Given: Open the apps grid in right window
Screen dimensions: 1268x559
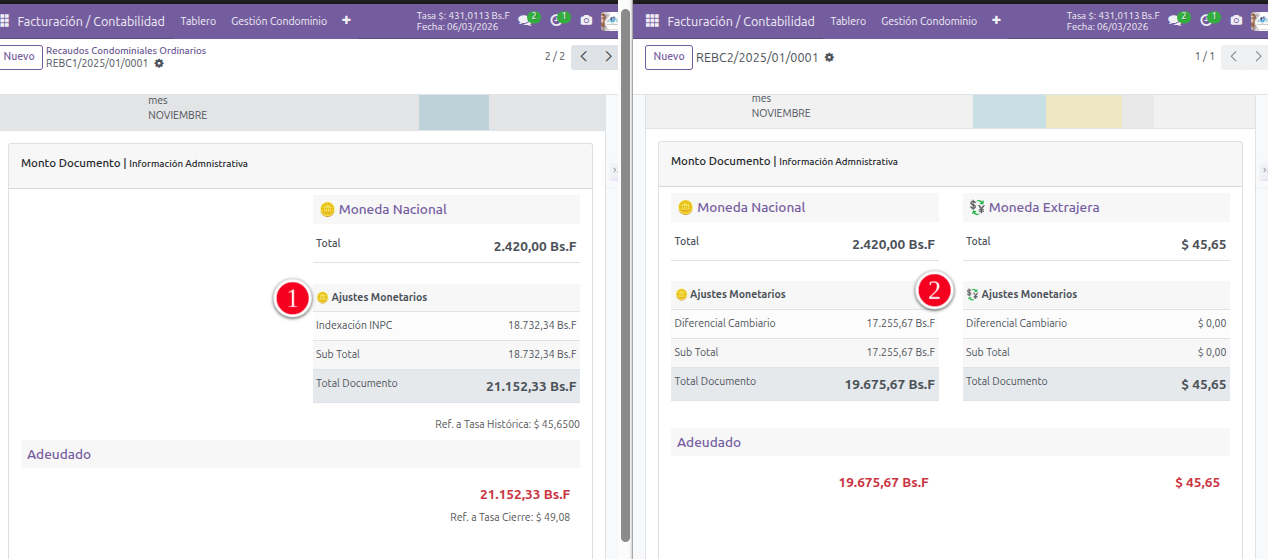Looking at the screenshot, I should (653, 21).
